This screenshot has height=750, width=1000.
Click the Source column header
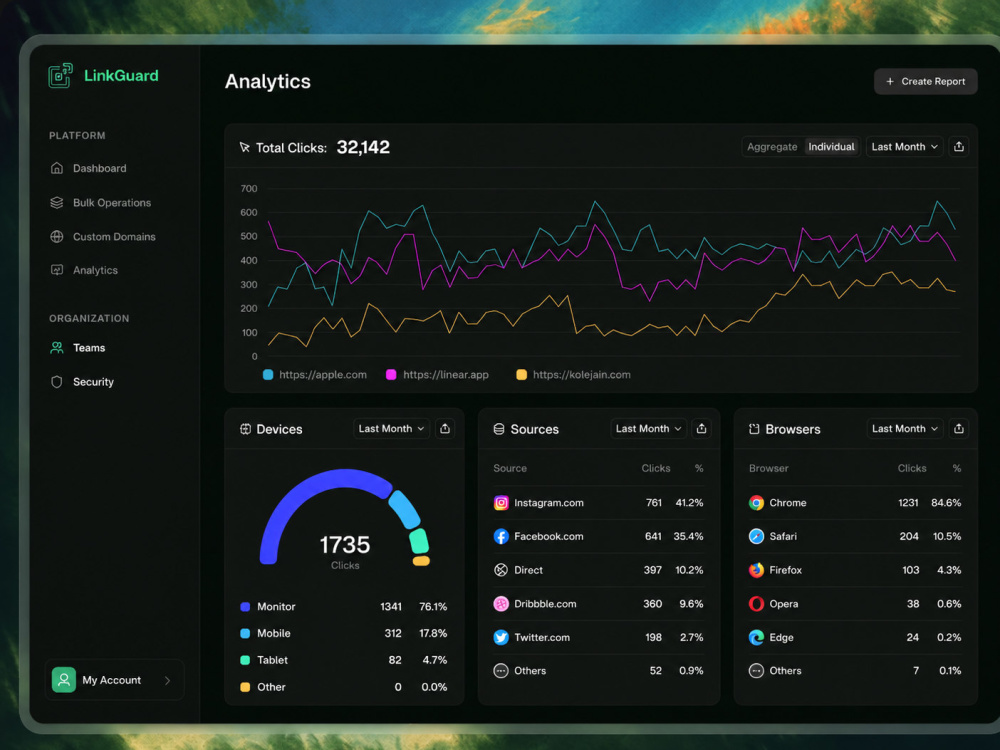pyautogui.click(x=510, y=469)
